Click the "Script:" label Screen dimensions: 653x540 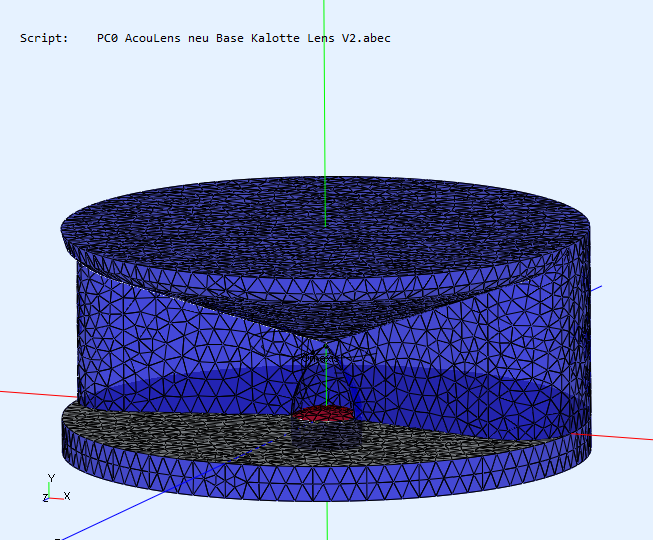point(44,38)
